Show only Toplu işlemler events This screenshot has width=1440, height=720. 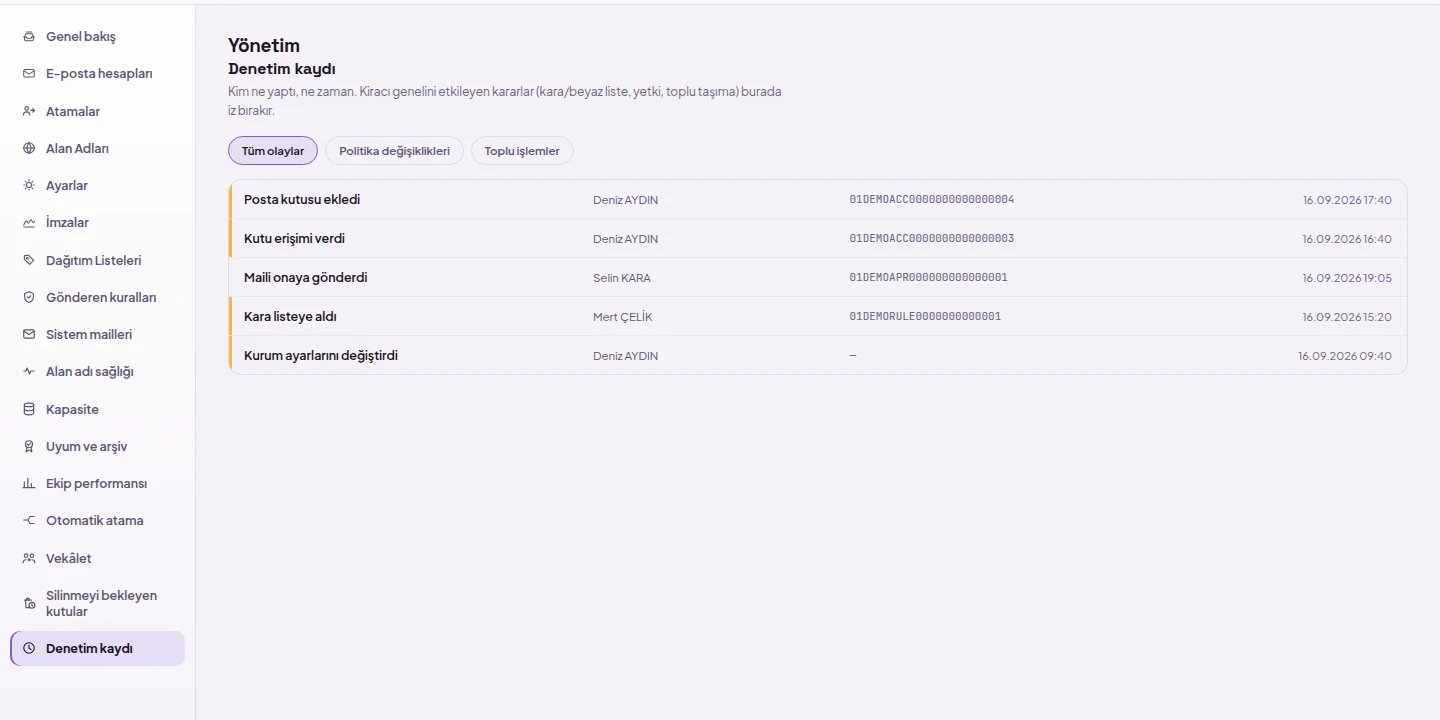(522, 151)
